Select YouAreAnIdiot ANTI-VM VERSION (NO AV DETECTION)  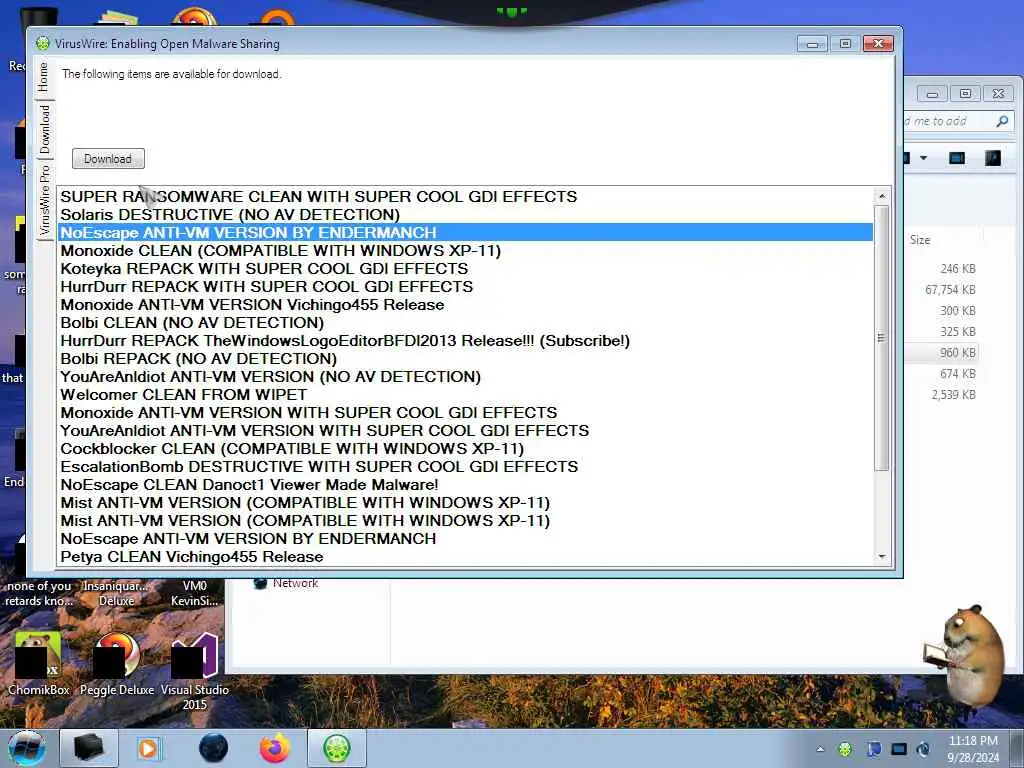coord(465,377)
